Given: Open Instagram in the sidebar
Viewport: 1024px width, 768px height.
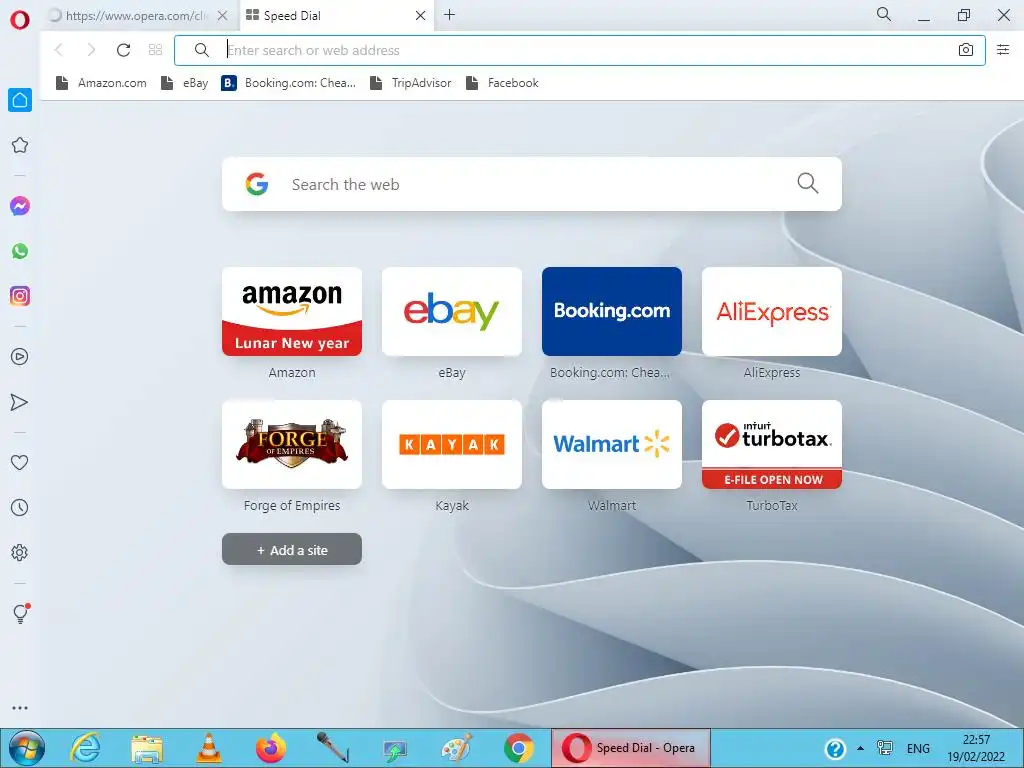Looking at the screenshot, I should [20, 296].
